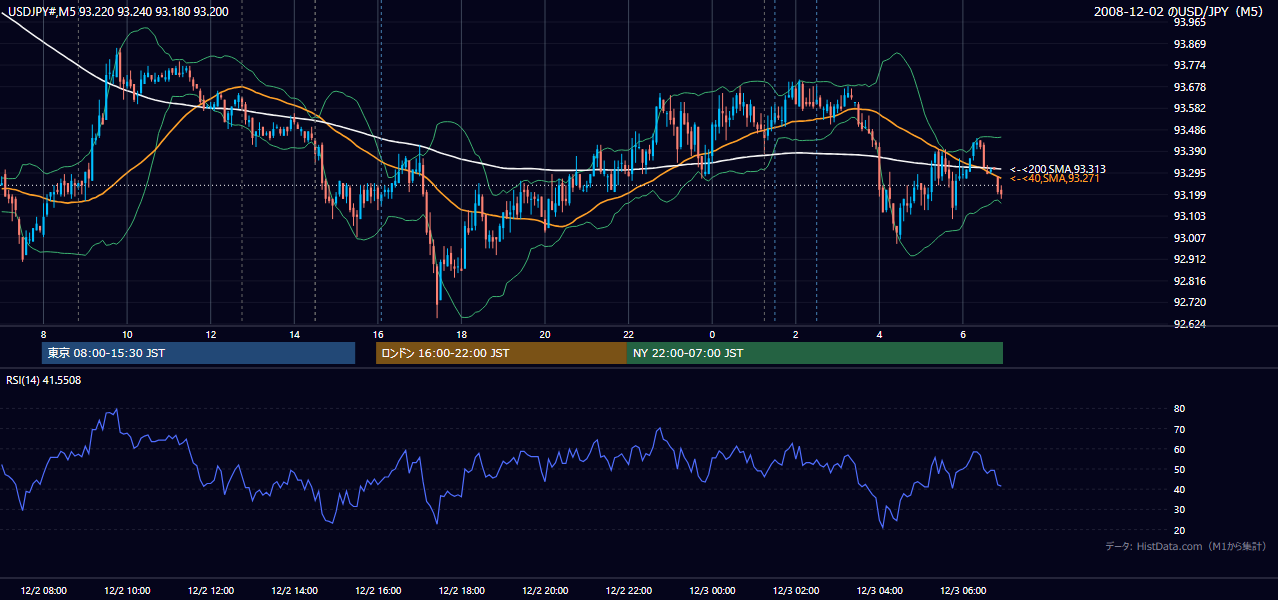
Task: Click RSI scale level 50
Action: tap(1179, 469)
